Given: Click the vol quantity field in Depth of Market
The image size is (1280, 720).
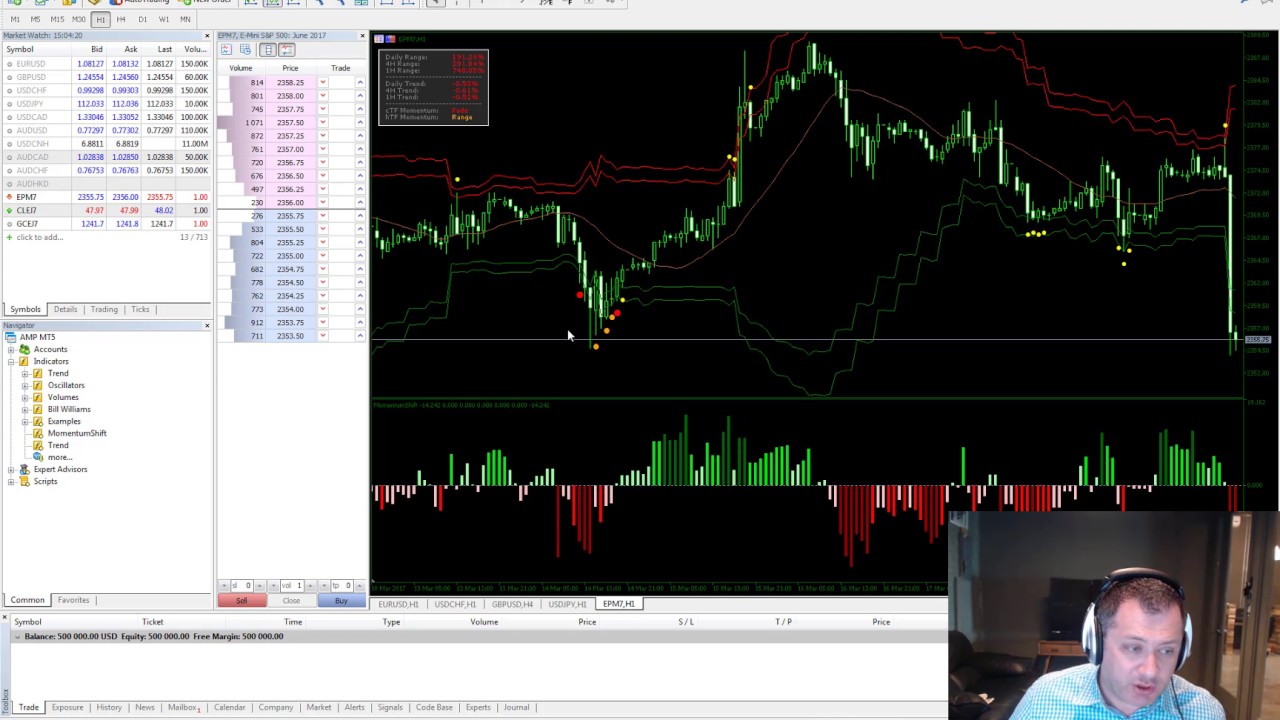Looking at the screenshot, I should pos(292,585).
